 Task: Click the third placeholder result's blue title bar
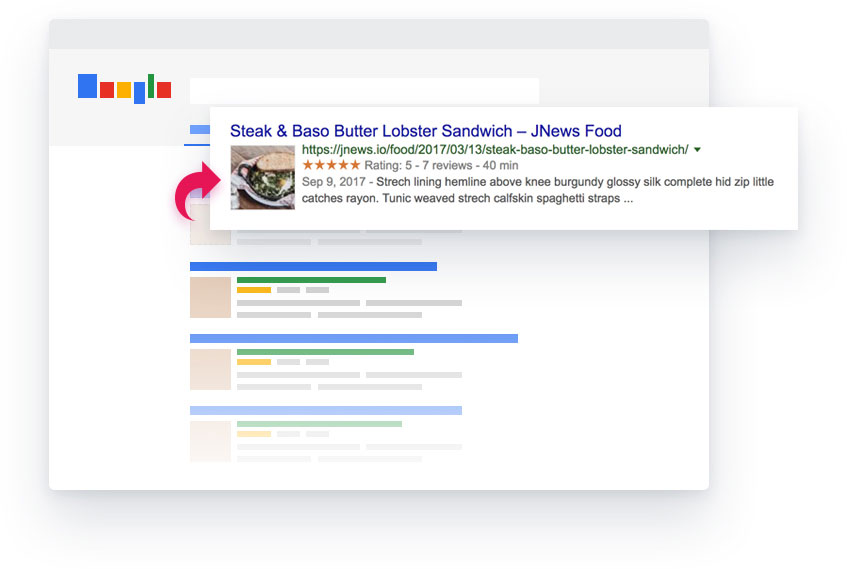[325, 410]
